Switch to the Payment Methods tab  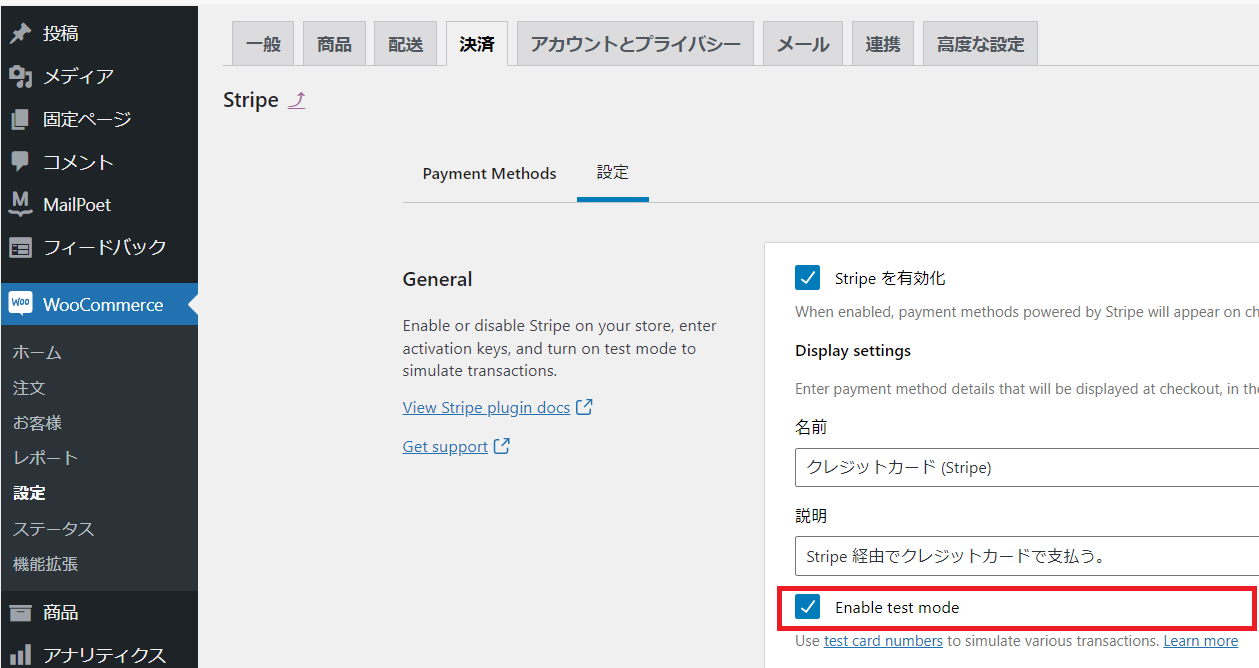click(489, 173)
